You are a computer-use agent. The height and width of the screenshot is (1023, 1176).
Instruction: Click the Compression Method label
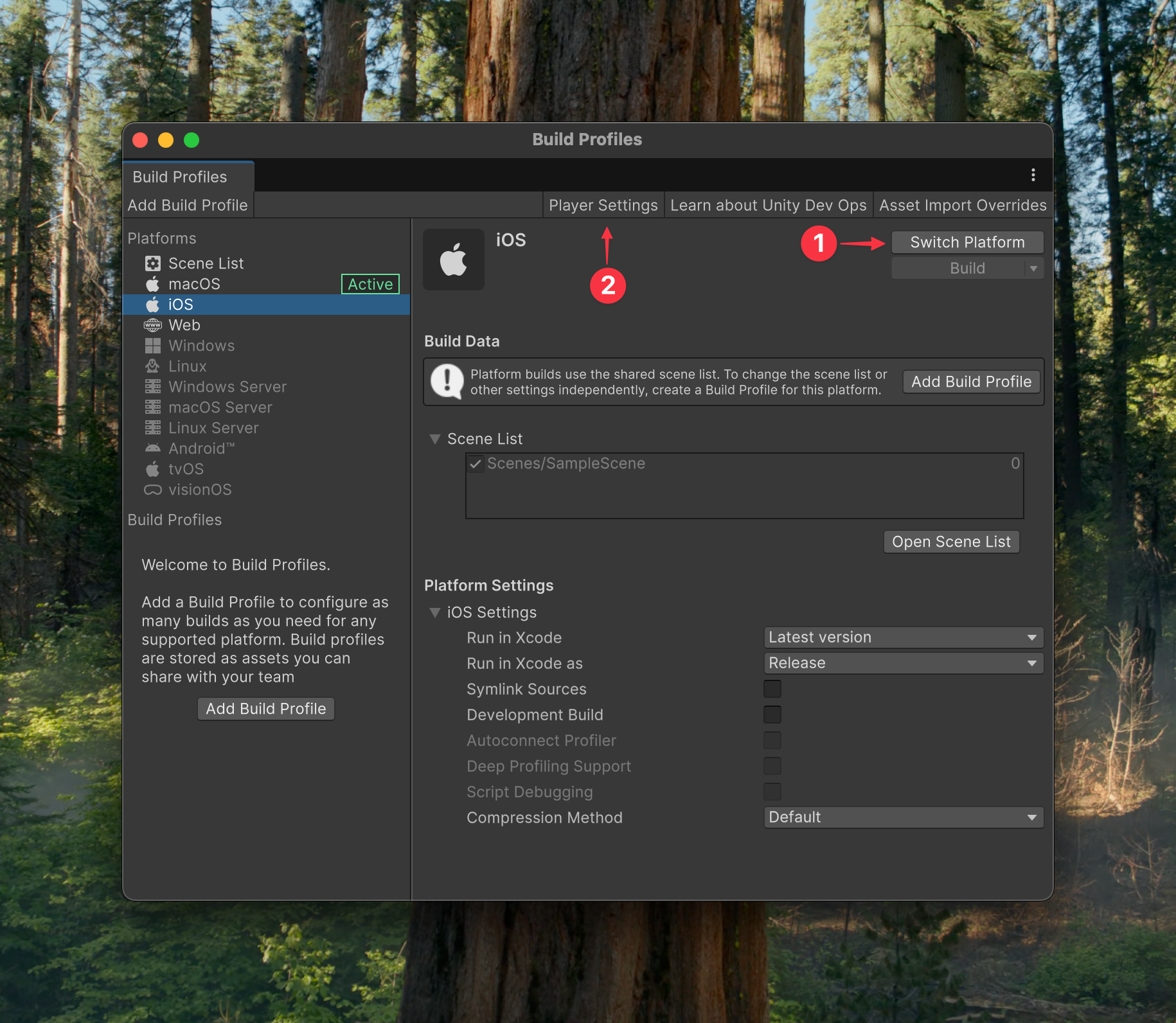click(544, 817)
